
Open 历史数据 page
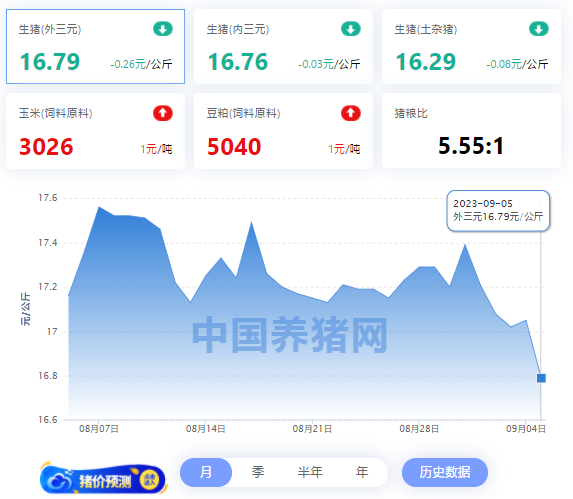click(x=445, y=472)
